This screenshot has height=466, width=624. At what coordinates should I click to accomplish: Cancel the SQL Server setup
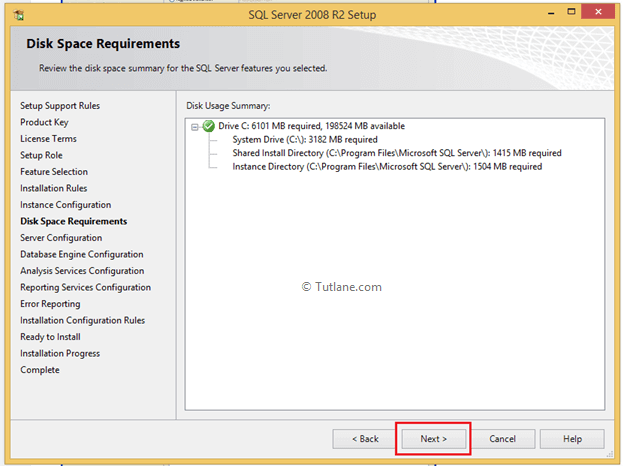[502, 439]
